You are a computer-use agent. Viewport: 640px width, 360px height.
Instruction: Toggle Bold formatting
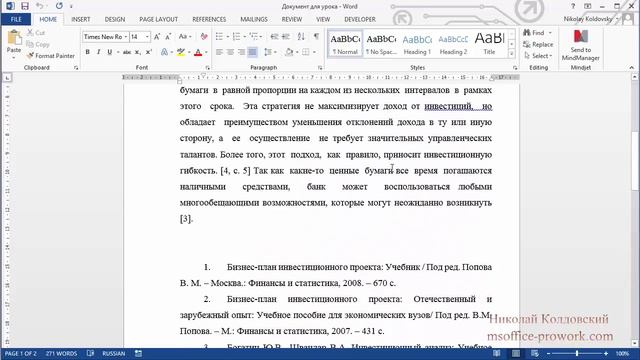[x=87, y=52]
